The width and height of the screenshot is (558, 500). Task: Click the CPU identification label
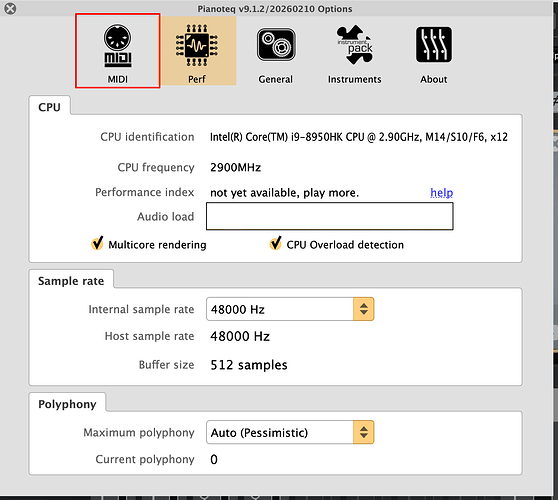pos(147,137)
